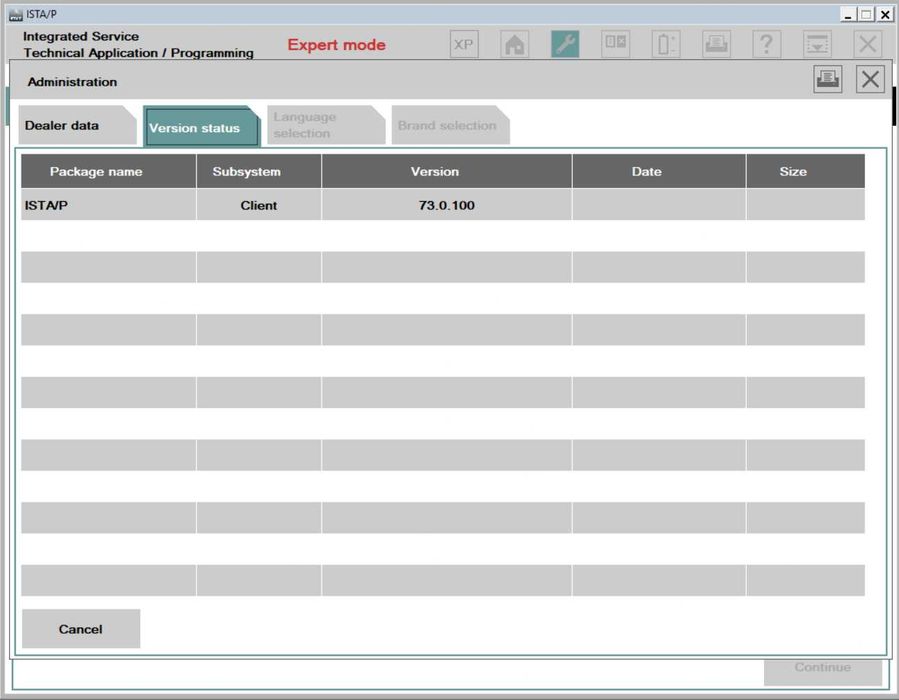Viewport: 899px width, 700px height.
Task: Click the Date column header
Action: [659, 171]
